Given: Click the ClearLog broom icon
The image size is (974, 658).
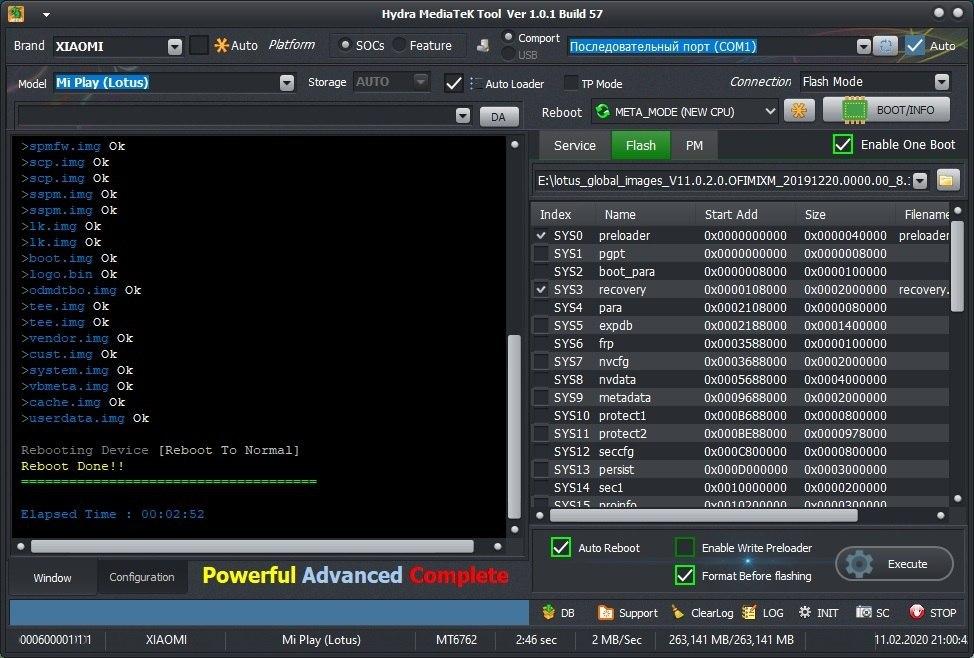Looking at the screenshot, I should [x=678, y=613].
